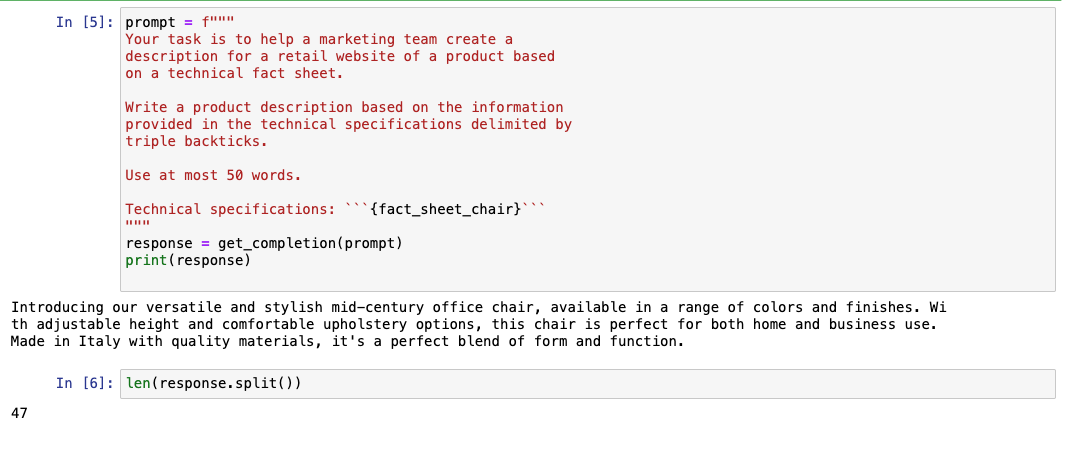Click the line 'triple backticks.'
The image size is (1070, 462).
point(197,141)
